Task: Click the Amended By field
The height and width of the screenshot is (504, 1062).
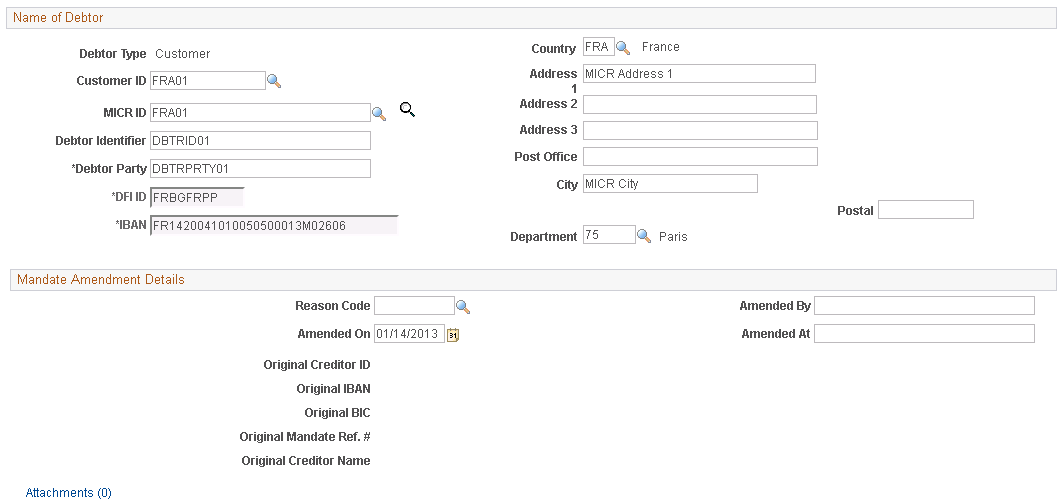Action: tap(925, 306)
